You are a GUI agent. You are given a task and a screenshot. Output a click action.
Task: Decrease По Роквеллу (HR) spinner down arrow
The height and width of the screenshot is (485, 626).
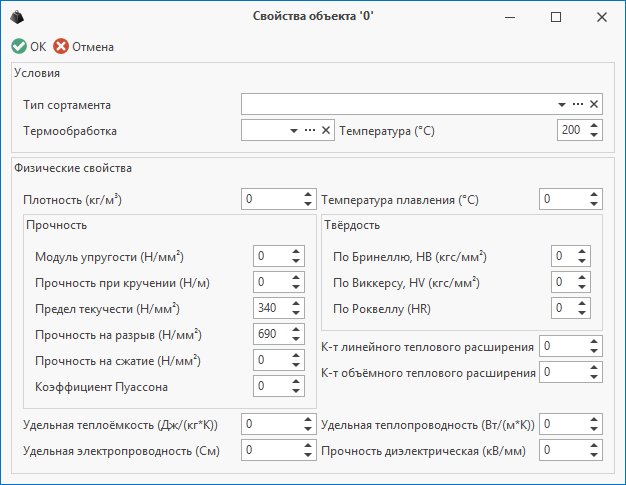coord(582,313)
